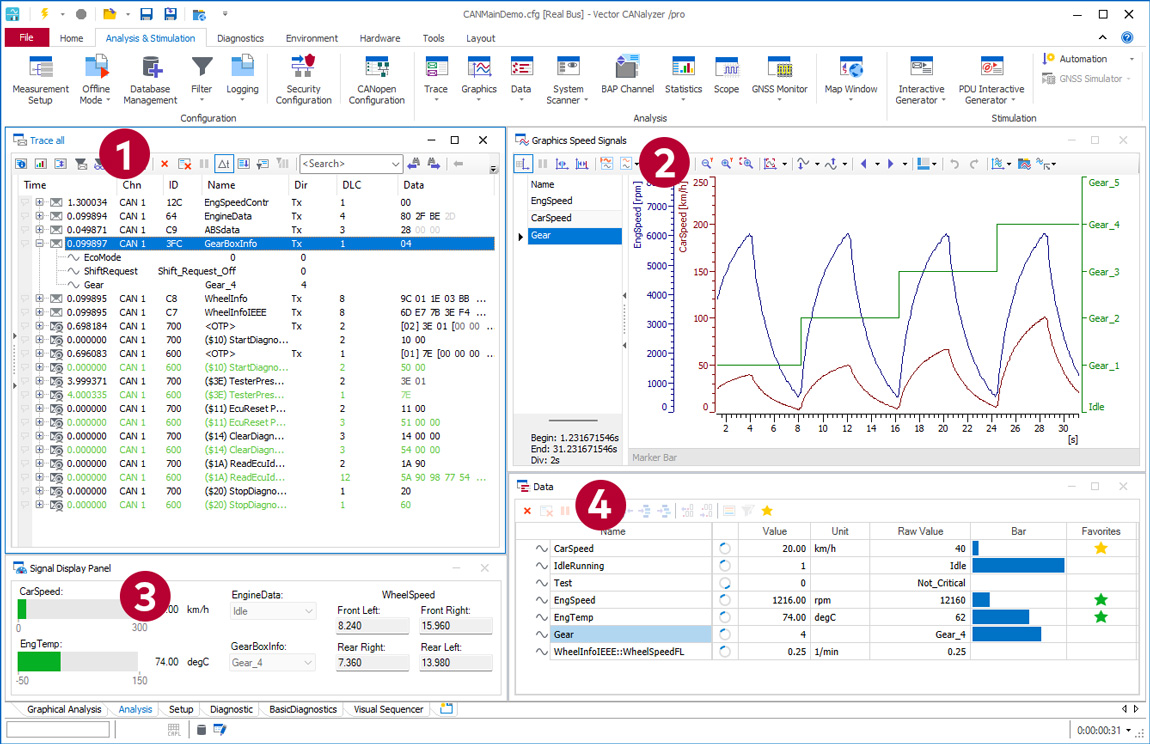Image resolution: width=1150 pixels, height=744 pixels.
Task: Toggle the pause button in Data toolbar
Action: click(x=565, y=511)
